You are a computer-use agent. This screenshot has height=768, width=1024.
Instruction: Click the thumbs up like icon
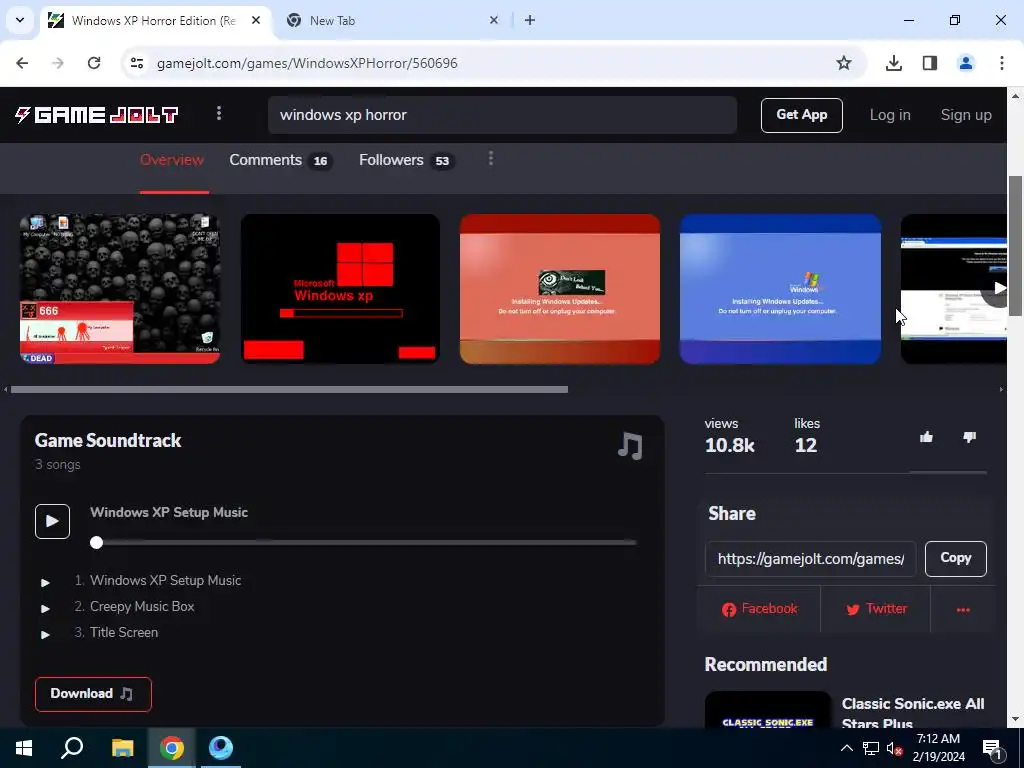click(926, 437)
